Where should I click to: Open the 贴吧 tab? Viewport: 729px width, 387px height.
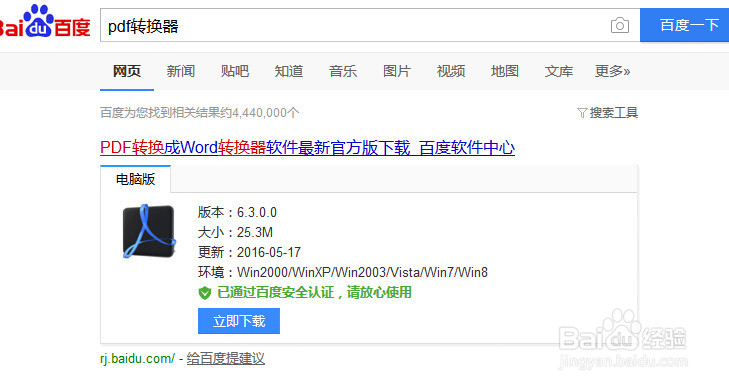[x=235, y=71]
